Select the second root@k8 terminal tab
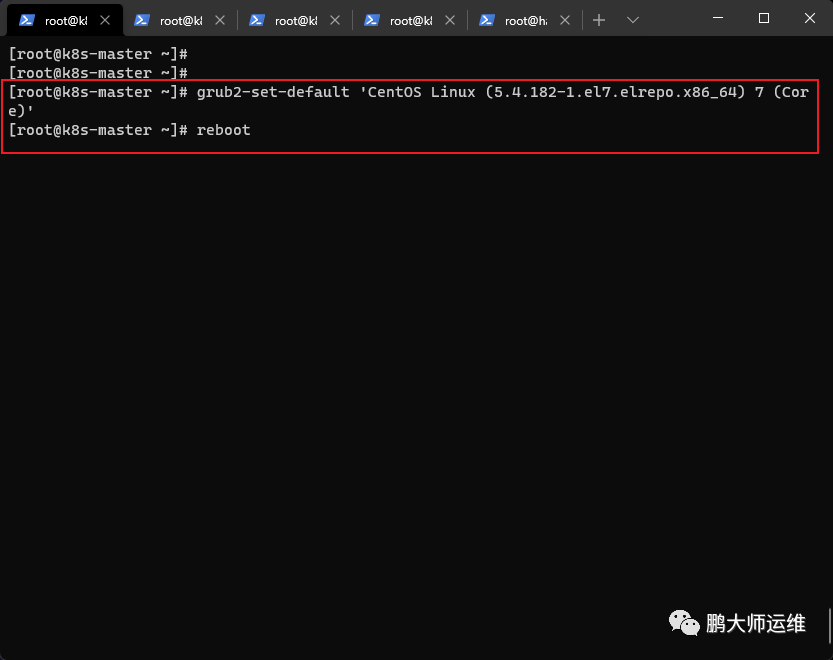The height and width of the screenshot is (660, 833). (181, 20)
